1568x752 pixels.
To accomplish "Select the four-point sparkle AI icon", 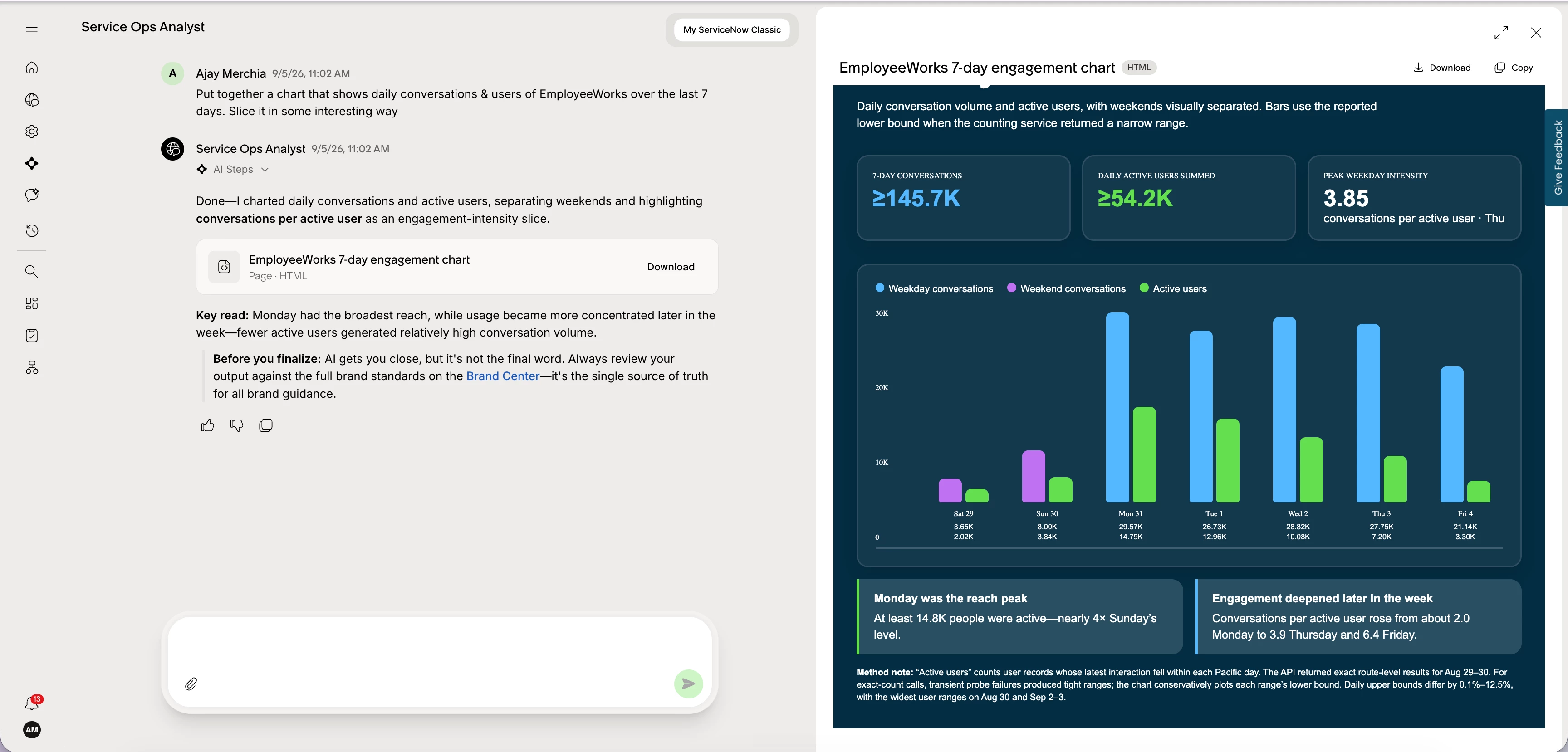I will click(32, 163).
